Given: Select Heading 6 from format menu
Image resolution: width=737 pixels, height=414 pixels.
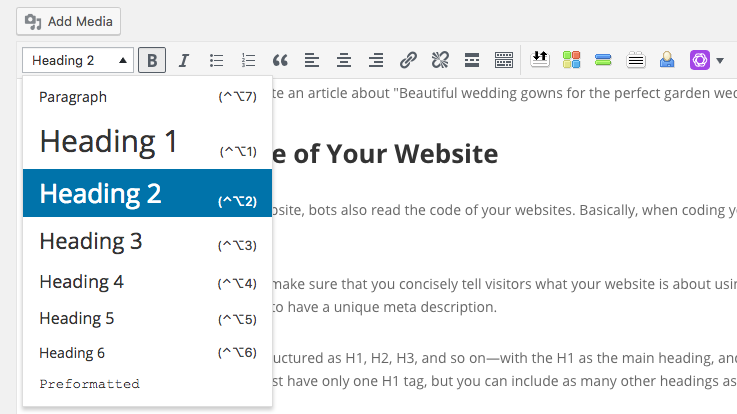Looking at the screenshot, I should (x=148, y=353).
